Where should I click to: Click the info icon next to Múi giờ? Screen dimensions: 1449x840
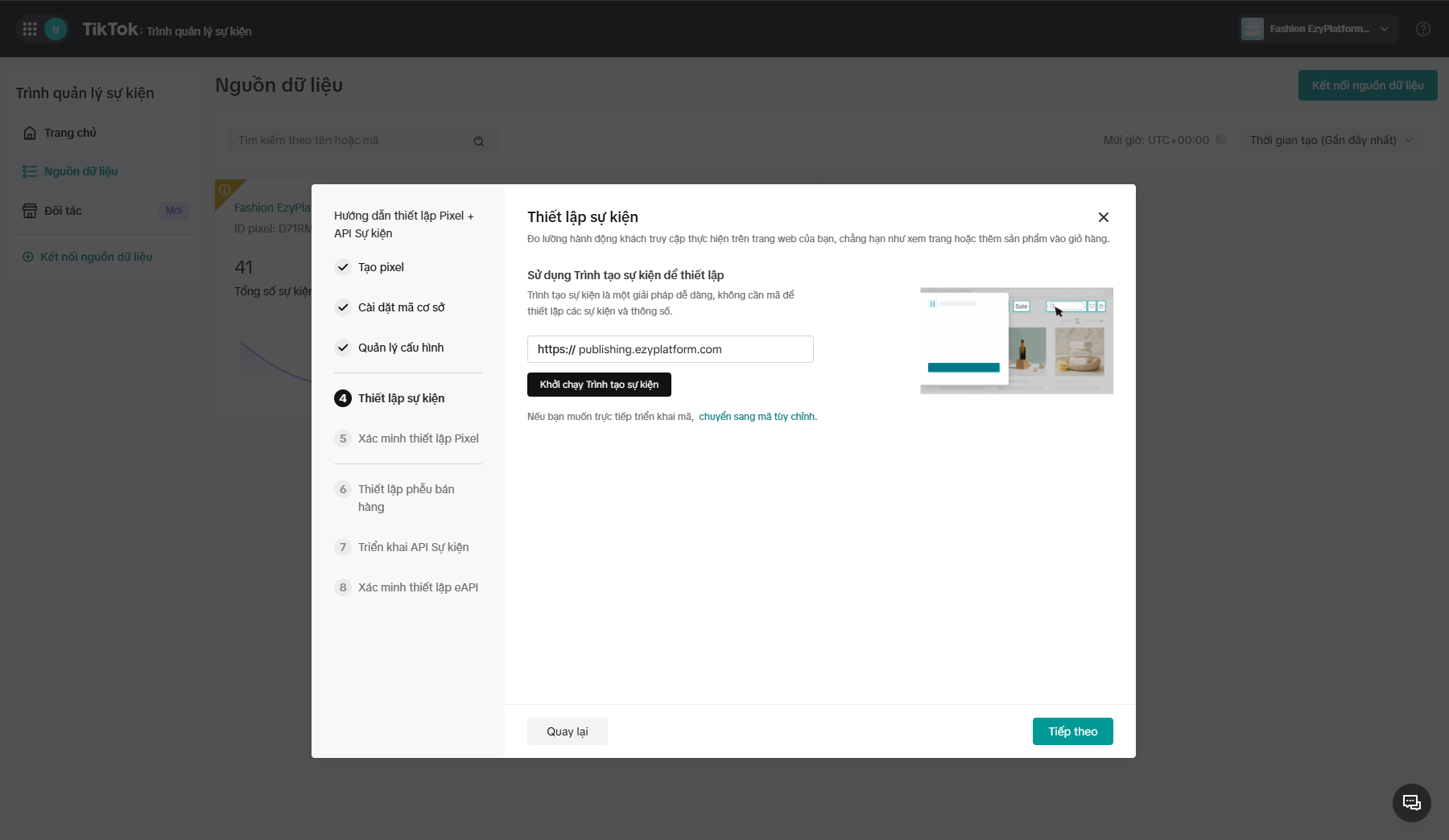point(1221,139)
